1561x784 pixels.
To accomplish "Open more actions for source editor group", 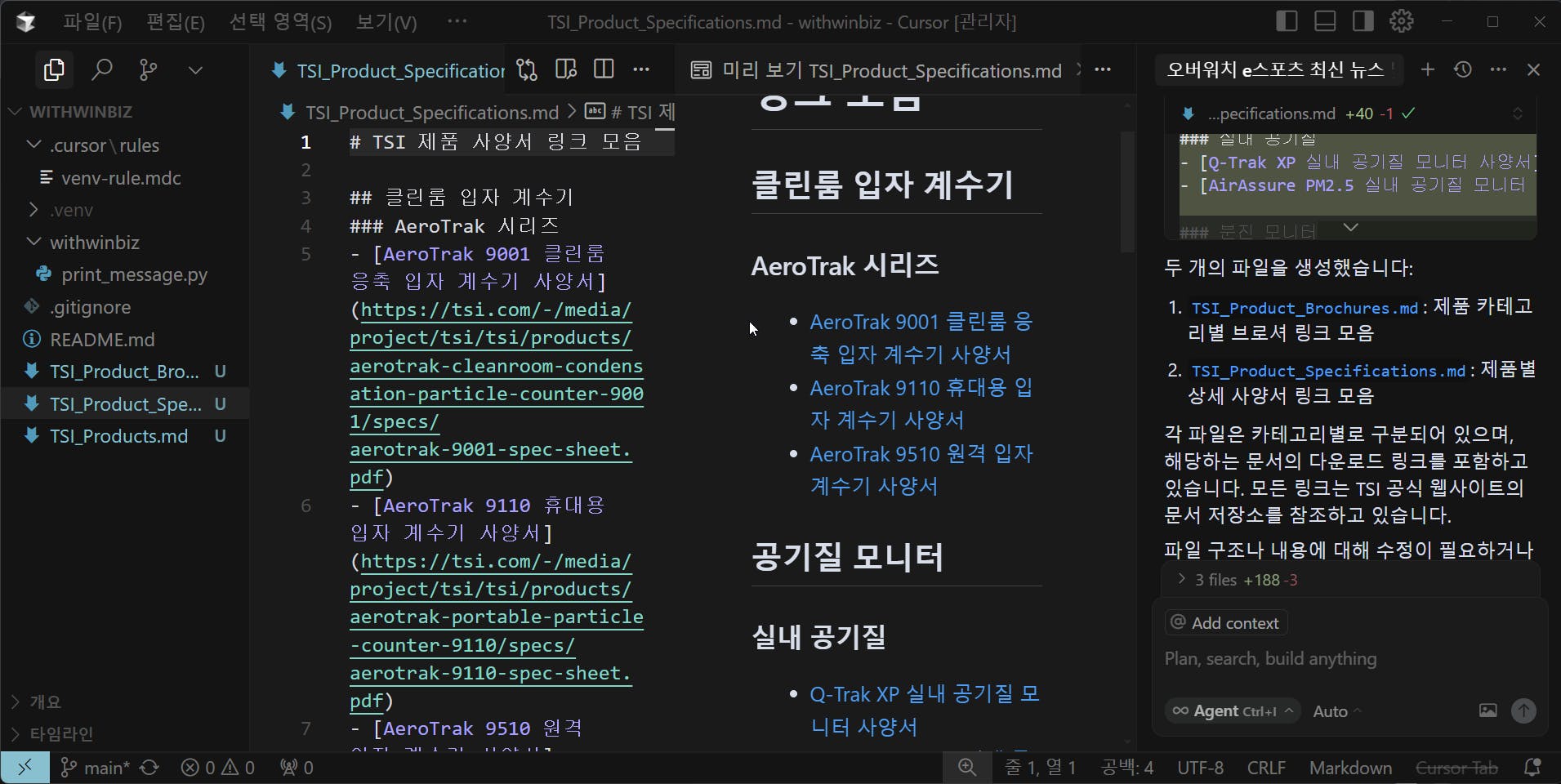I will click(642, 70).
